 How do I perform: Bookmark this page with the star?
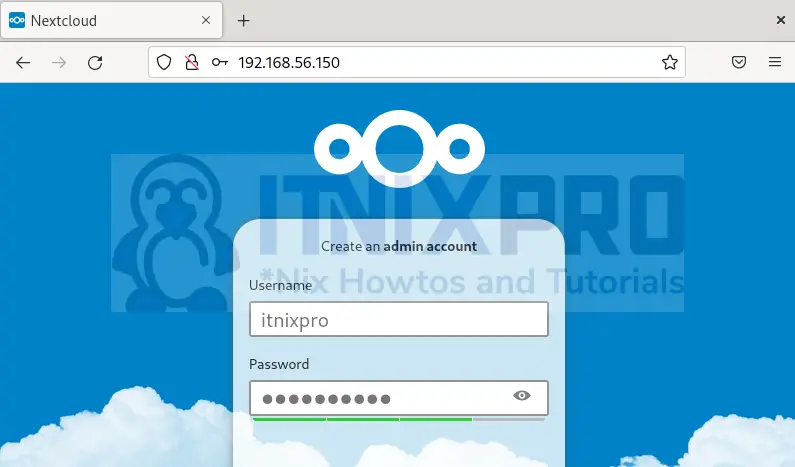click(x=669, y=62)
